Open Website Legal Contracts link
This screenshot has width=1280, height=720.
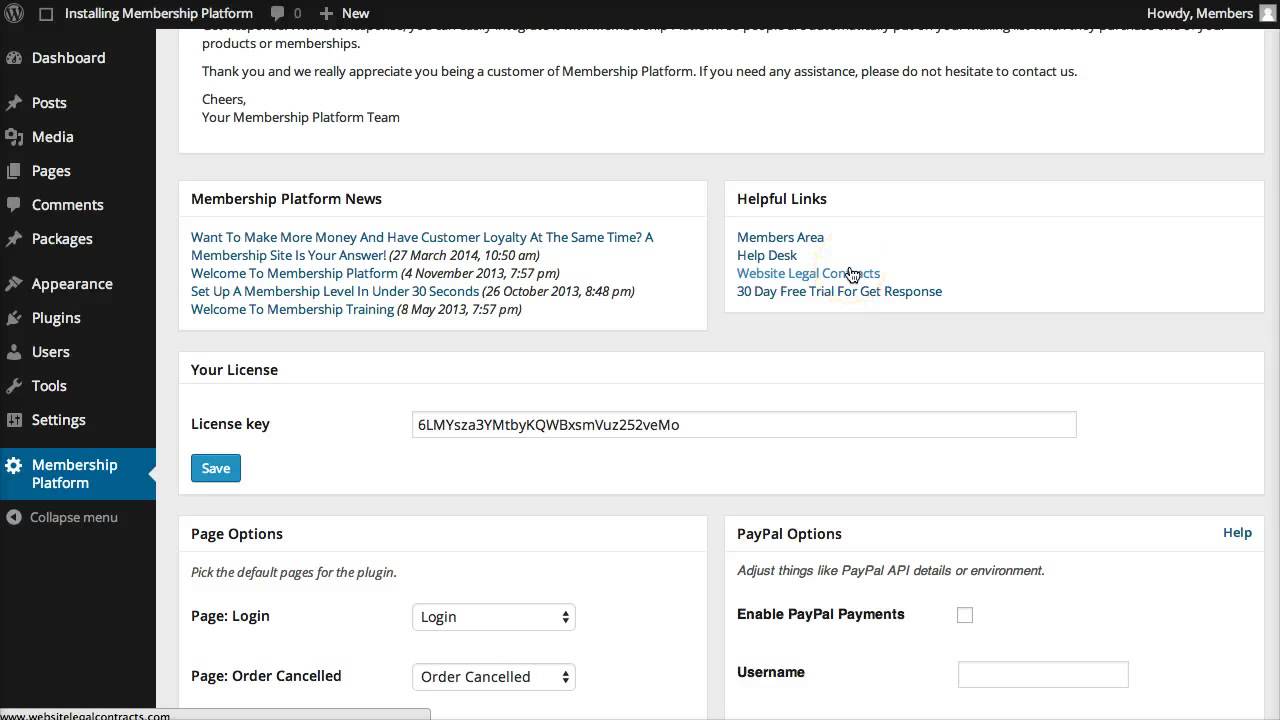point(808,273)
